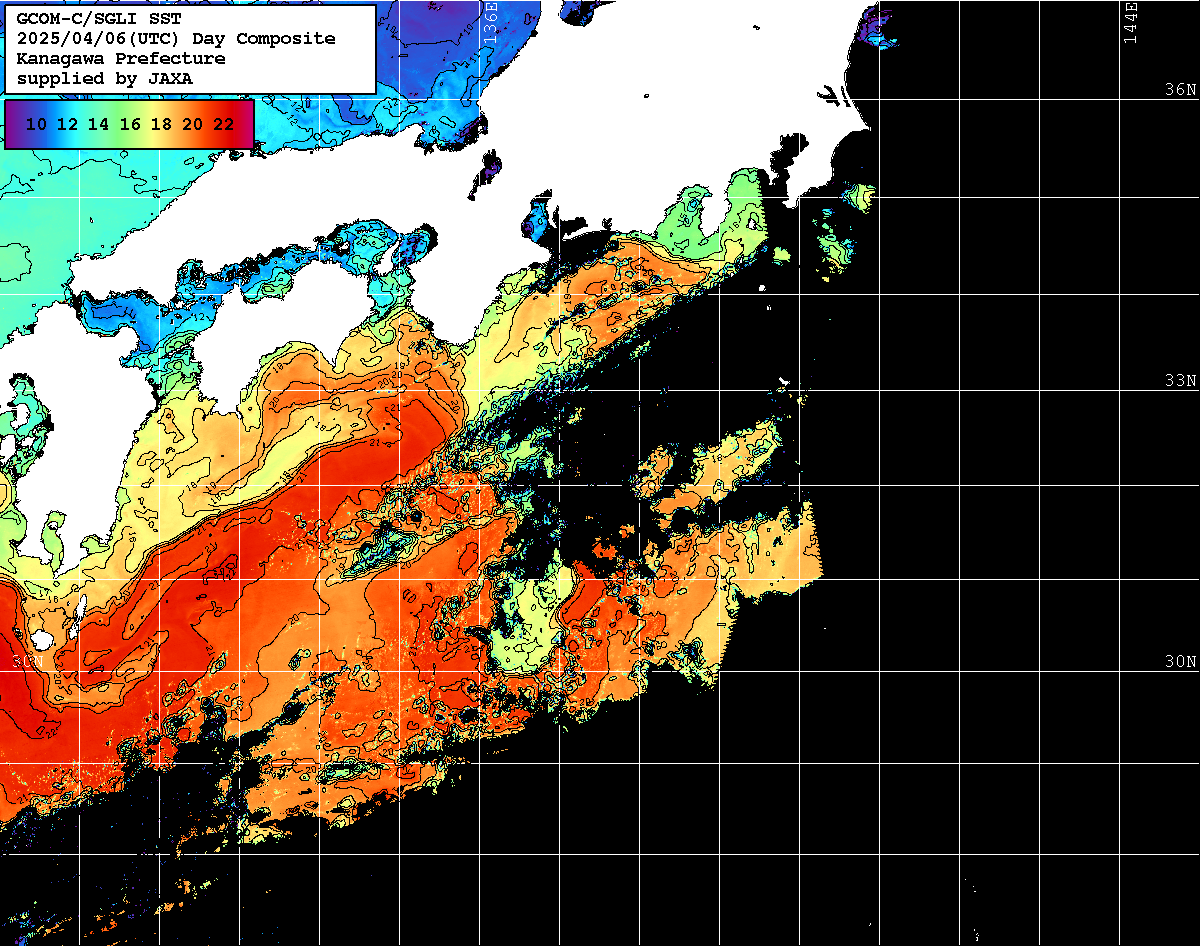Pick the 22 value on the temperature legend
The height and width of the screenshot is (946, 1200).
[224, 124]
